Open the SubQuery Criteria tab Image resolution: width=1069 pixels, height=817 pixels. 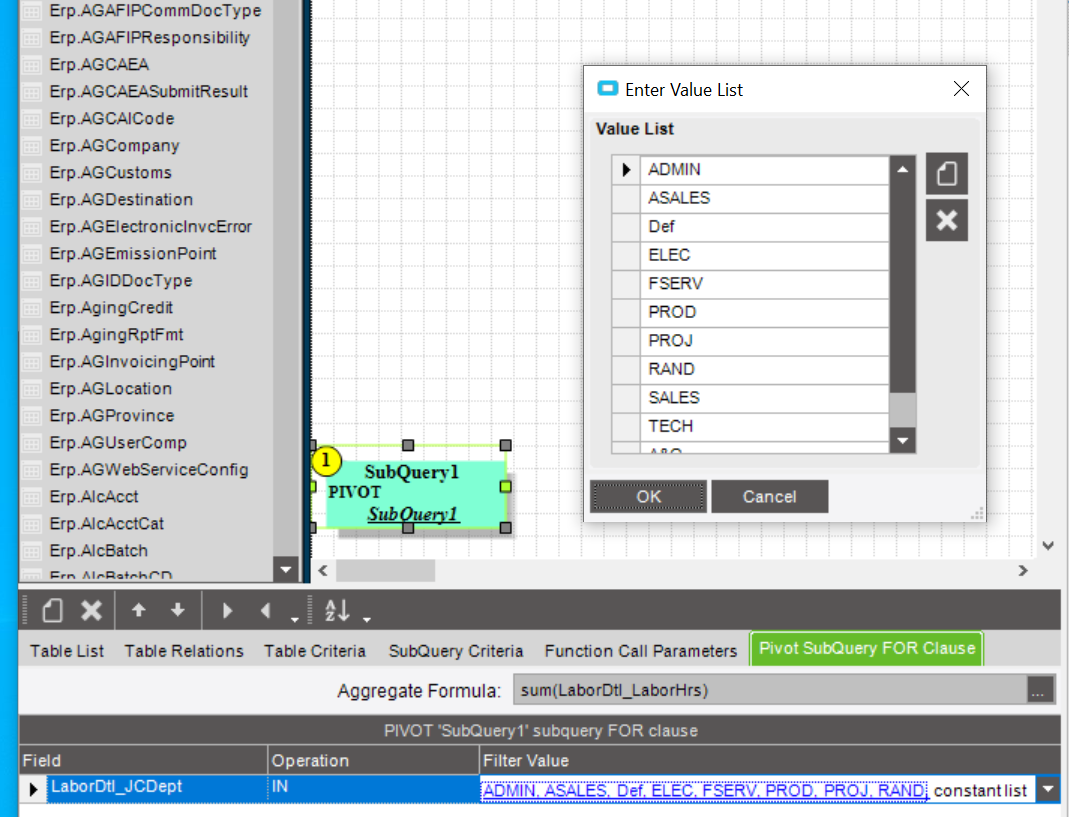point(455,651)
